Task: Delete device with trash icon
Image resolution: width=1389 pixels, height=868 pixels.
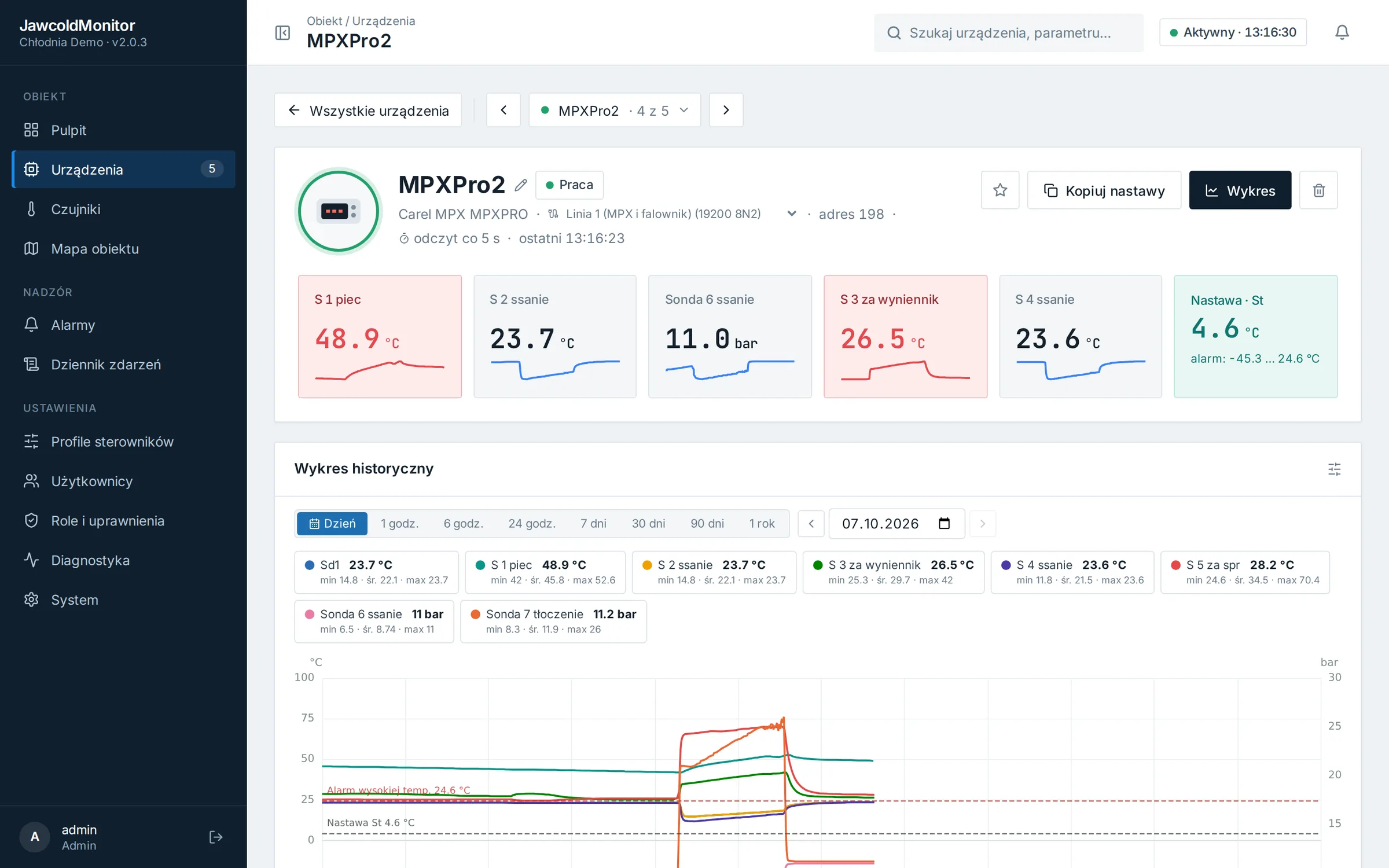Action: click(x=1318, y=190)
